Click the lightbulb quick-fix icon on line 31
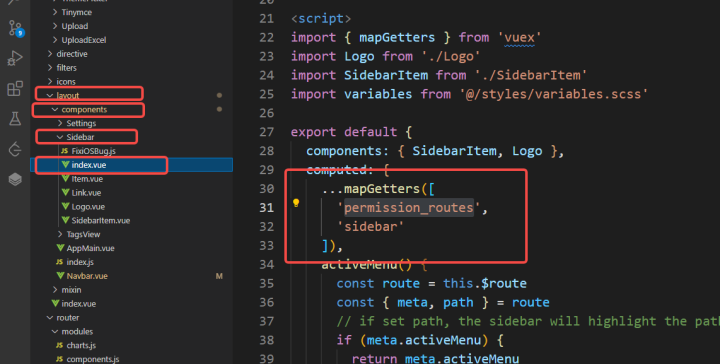Image resolution: width=720 pixels, height=364 pixels. pos(296,203)
